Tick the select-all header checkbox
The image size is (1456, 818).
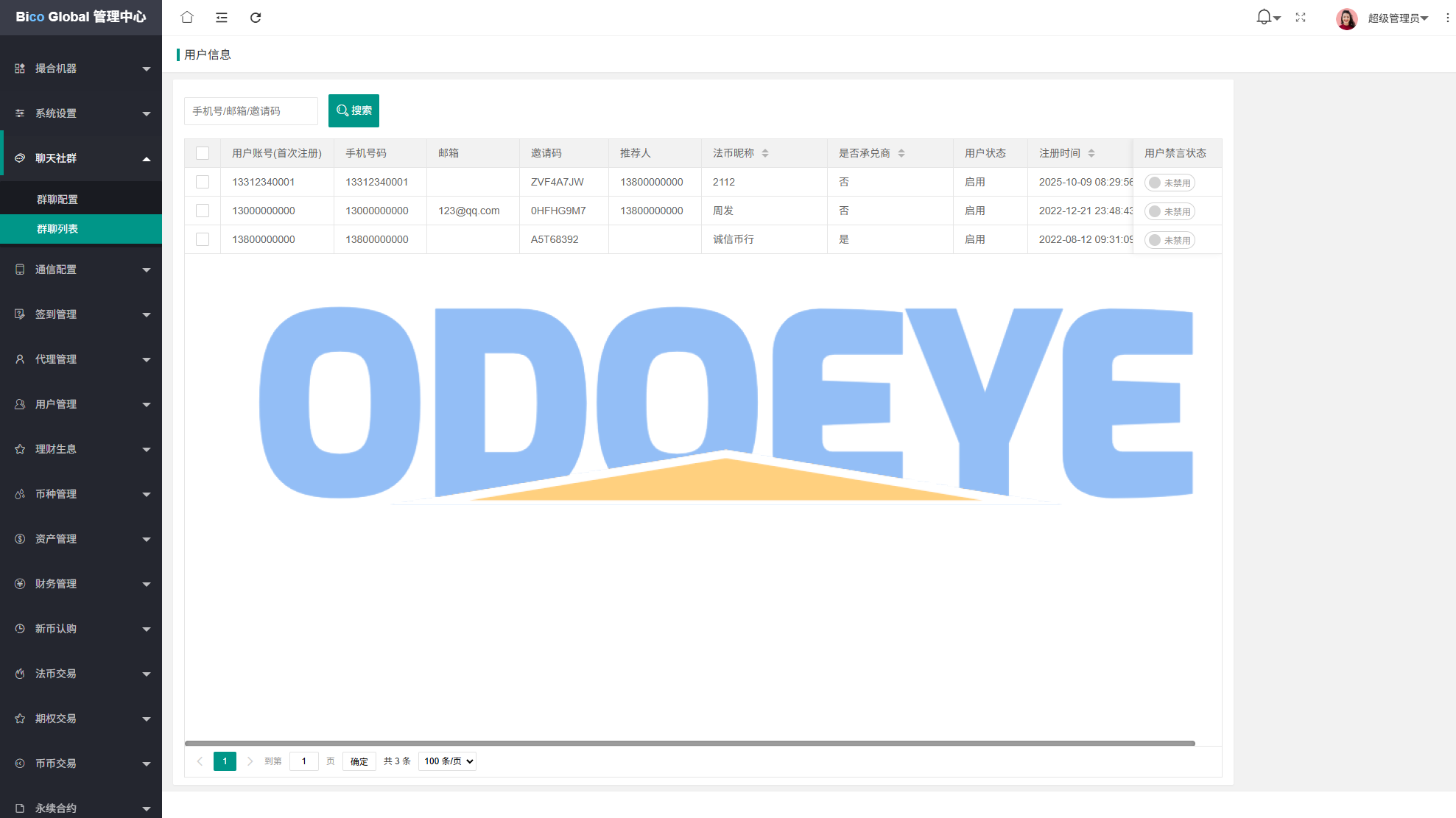203,153
